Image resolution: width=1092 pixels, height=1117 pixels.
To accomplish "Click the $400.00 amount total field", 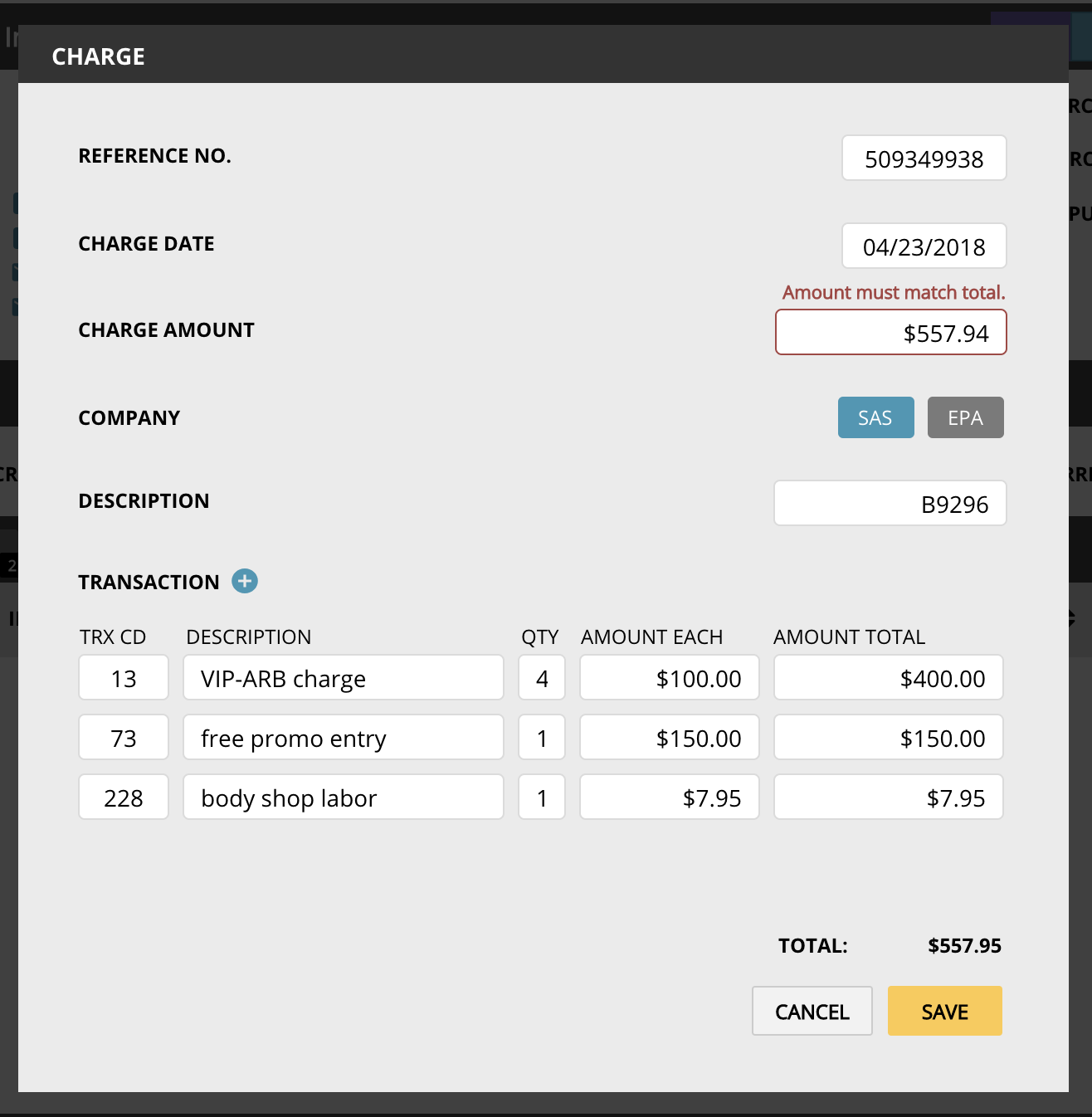I will click(888, 678).
